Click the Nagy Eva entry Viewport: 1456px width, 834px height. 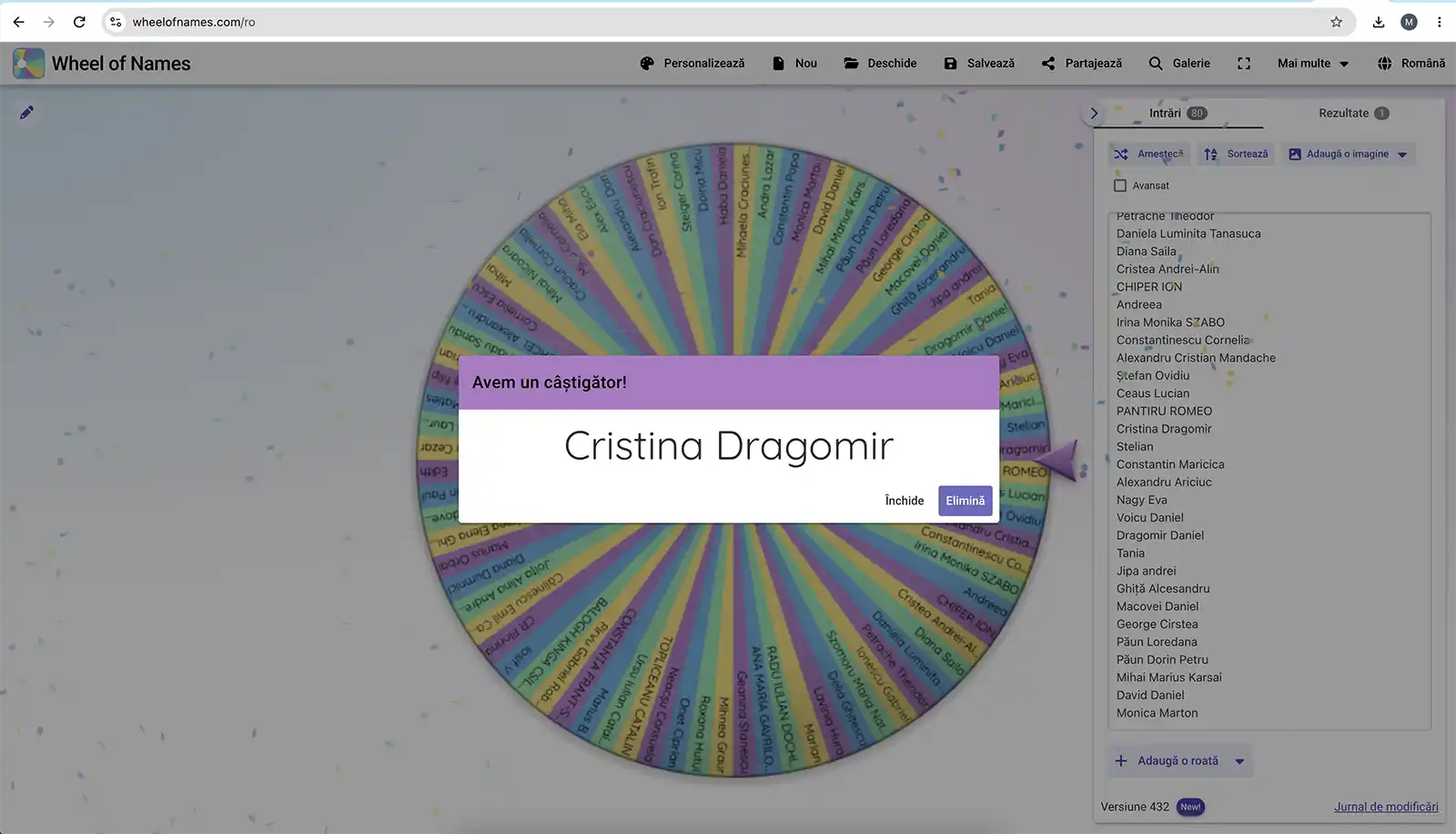(1142, 500)
